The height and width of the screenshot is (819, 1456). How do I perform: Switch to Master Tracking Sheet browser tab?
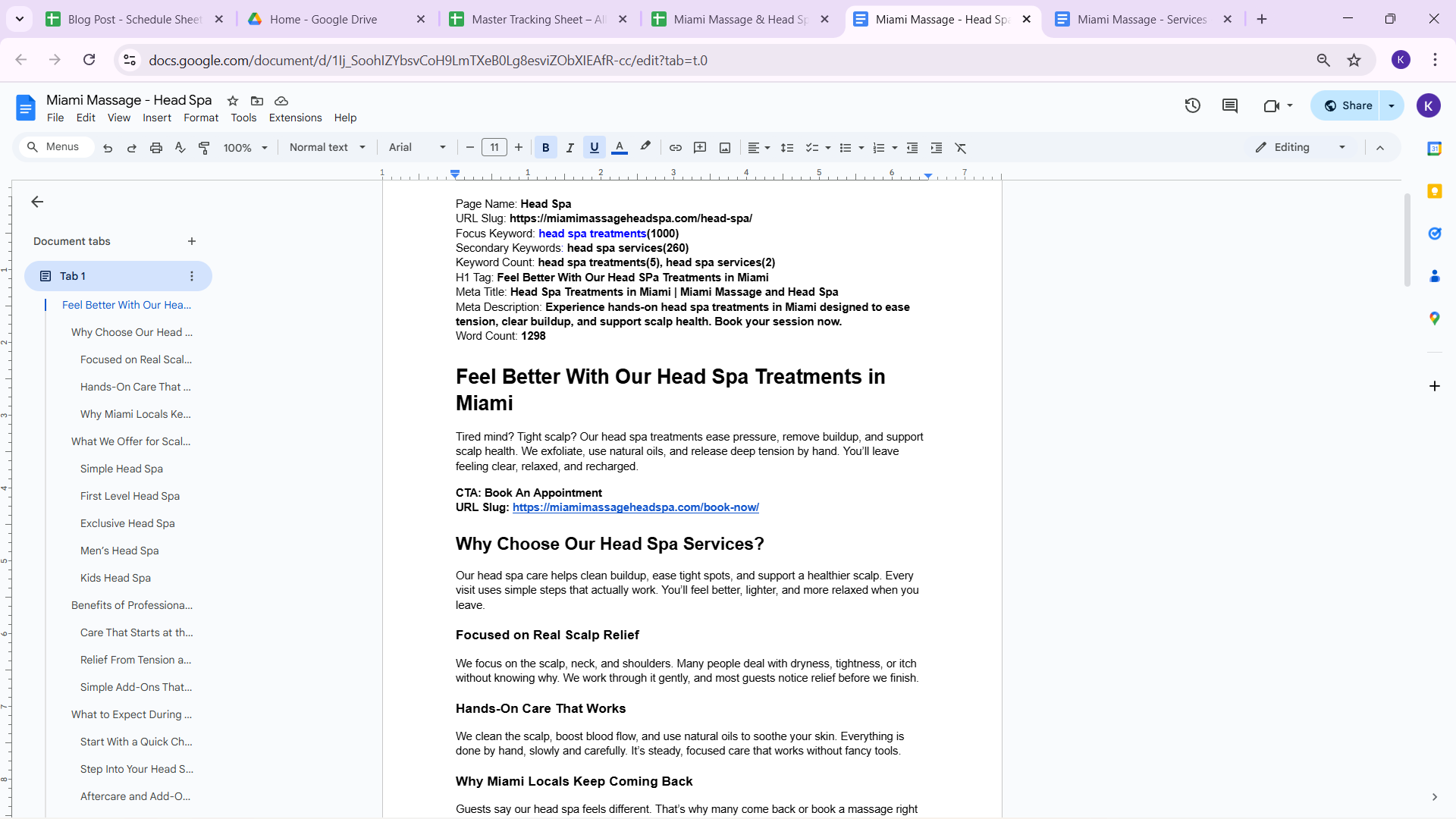tap(538, 20)
